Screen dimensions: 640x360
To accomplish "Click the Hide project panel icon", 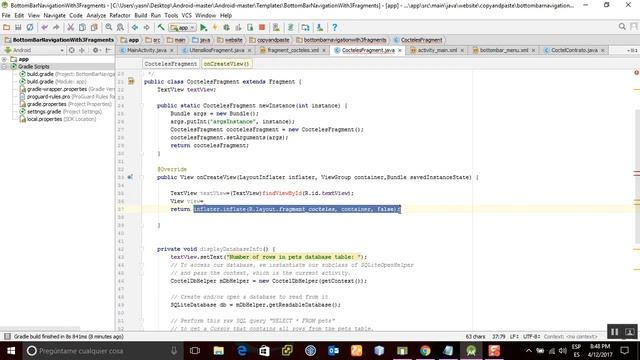I will 108,50.
